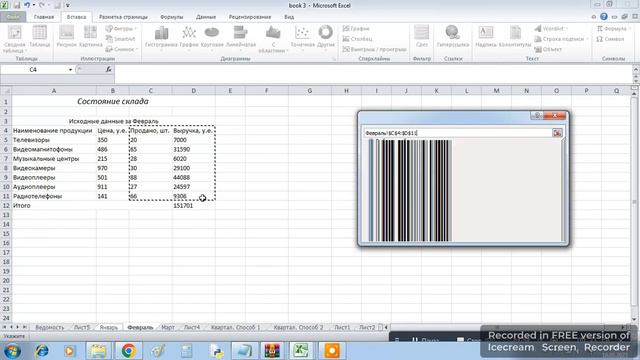This screenshot has height=360, width=640.
Task: Select the title cell Состояние склада
Action: click(x=113, y=101)
